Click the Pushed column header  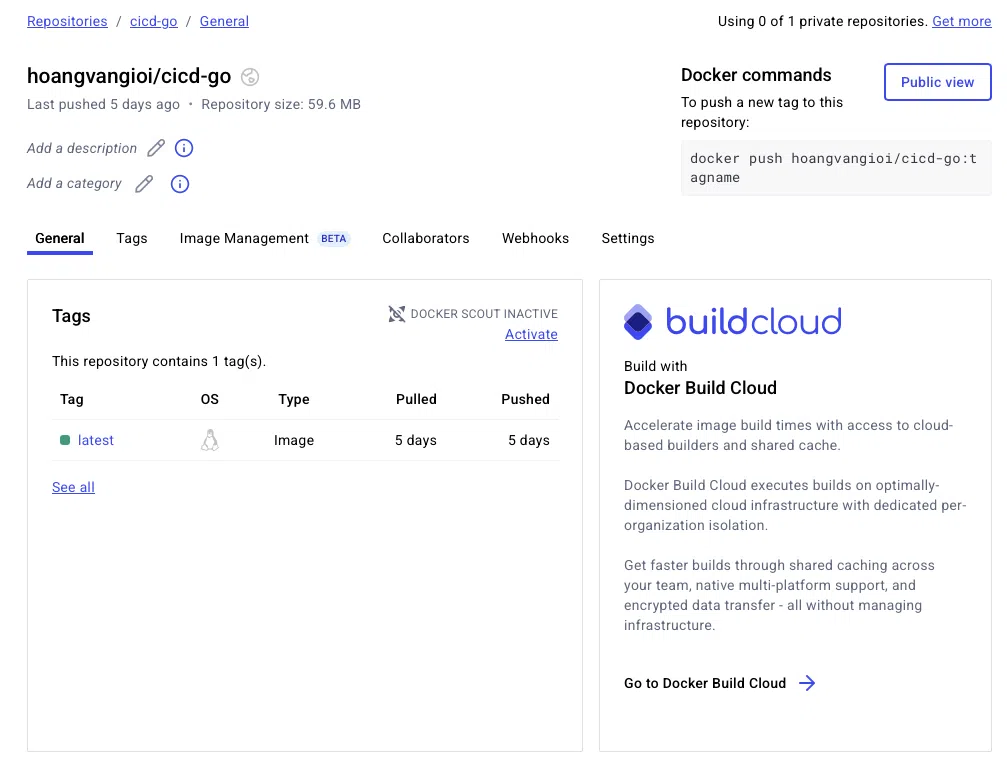click(525, 399)
